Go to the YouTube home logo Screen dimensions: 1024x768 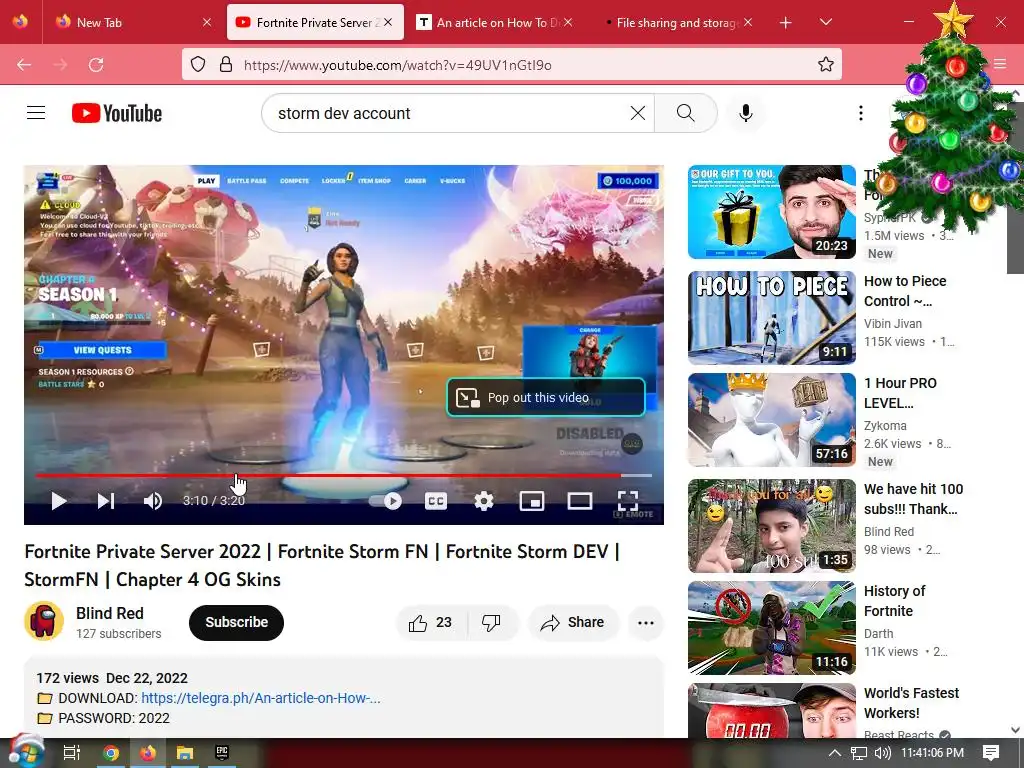pos(117,113)
